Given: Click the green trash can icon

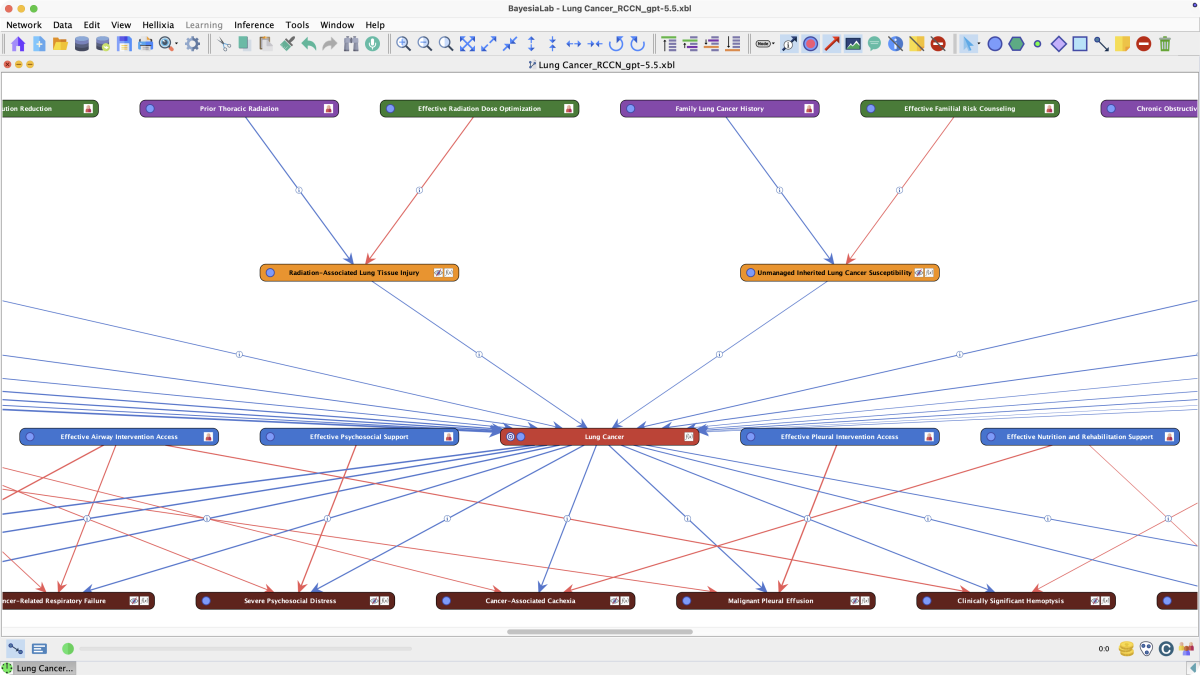Looking at the screenshot, I should [x=1165, y=44].
